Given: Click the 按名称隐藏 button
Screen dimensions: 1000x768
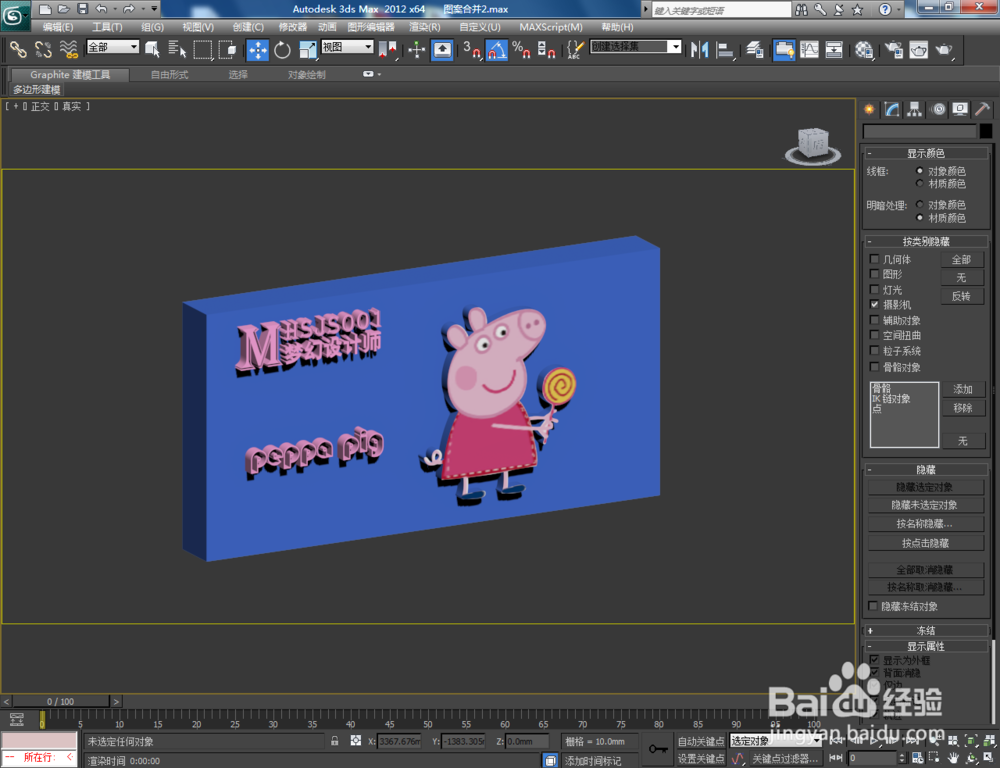Looking at the screenshot, I should click(924, 524).
